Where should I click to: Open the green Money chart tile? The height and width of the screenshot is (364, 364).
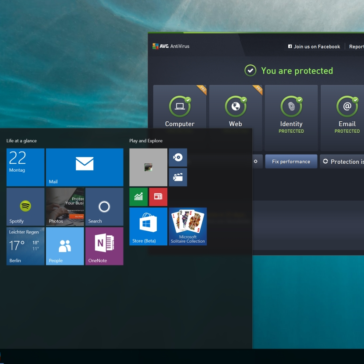click(138, 197)
